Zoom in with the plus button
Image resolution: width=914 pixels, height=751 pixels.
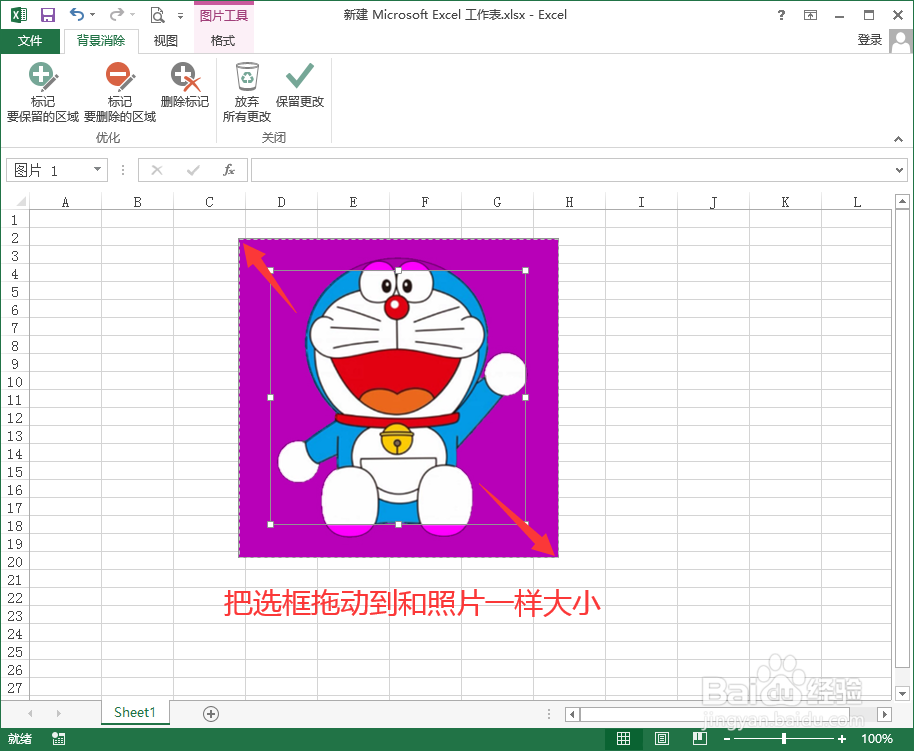click(x=842, y=739)
